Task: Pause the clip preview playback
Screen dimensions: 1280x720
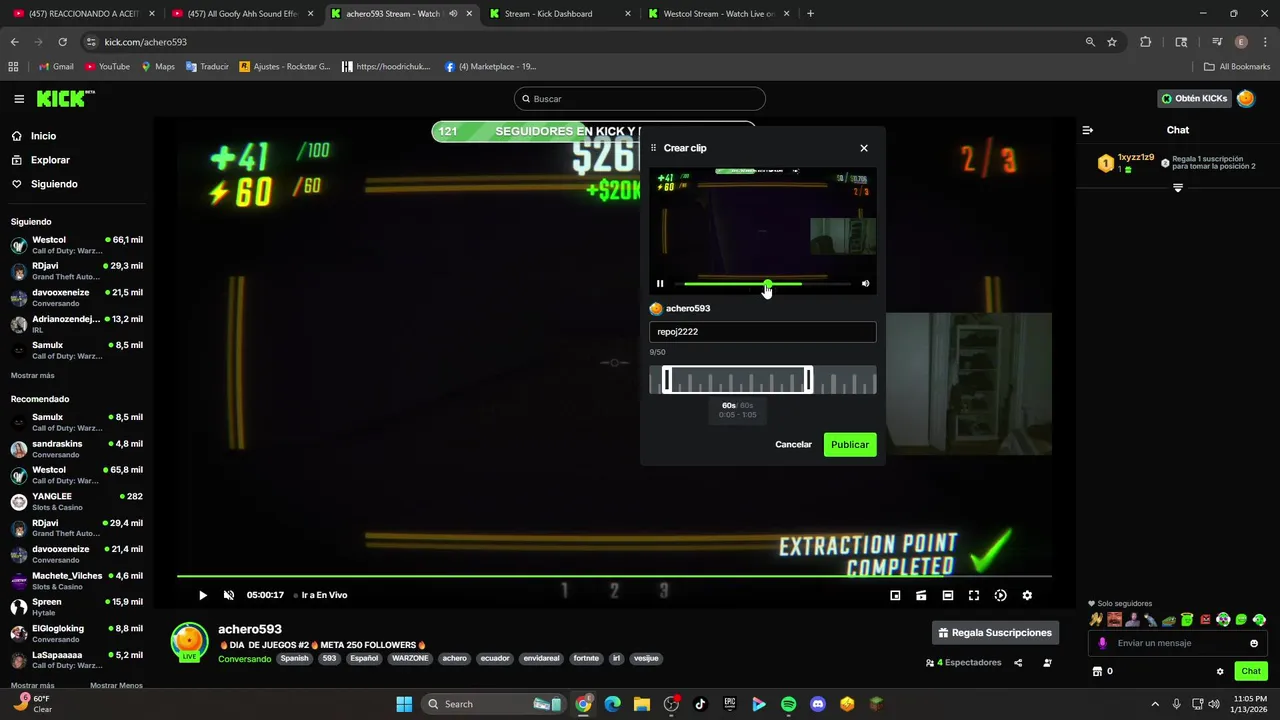Action: coord(660,284)
